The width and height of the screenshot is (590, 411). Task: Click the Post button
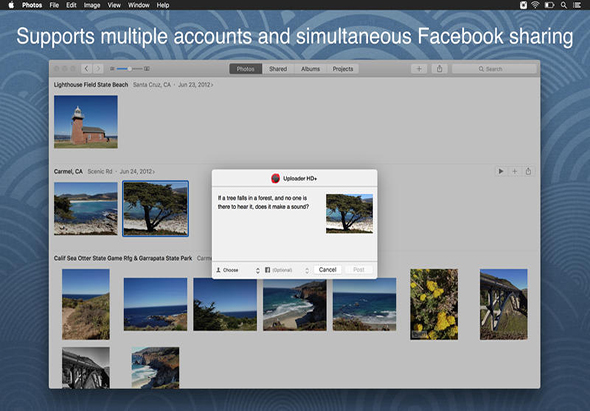point(359,269)
